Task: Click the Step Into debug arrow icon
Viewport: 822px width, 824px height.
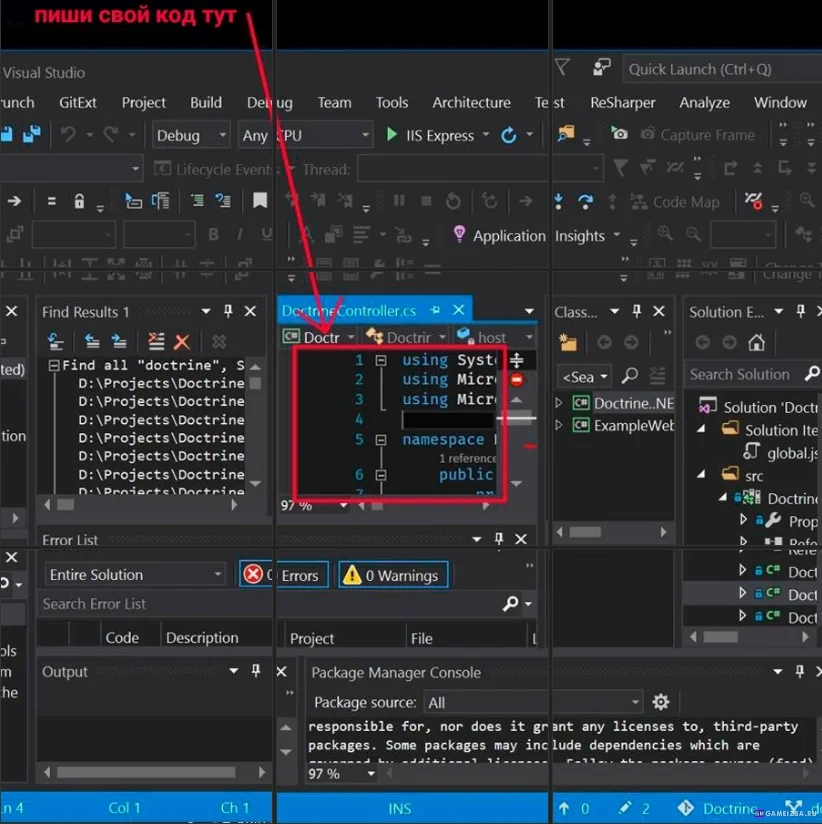Action: click(558, 201)
